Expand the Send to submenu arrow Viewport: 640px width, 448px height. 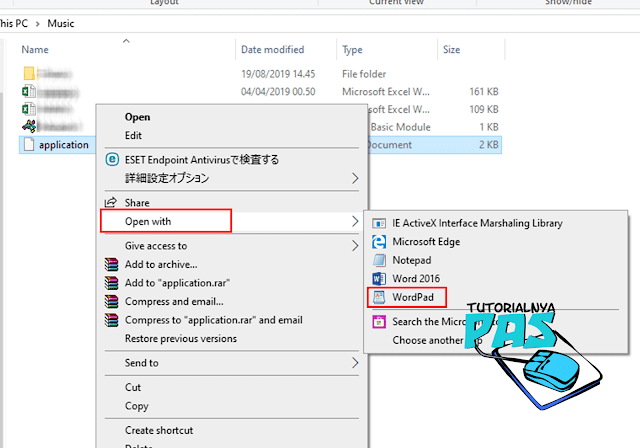tap(355, 363)
